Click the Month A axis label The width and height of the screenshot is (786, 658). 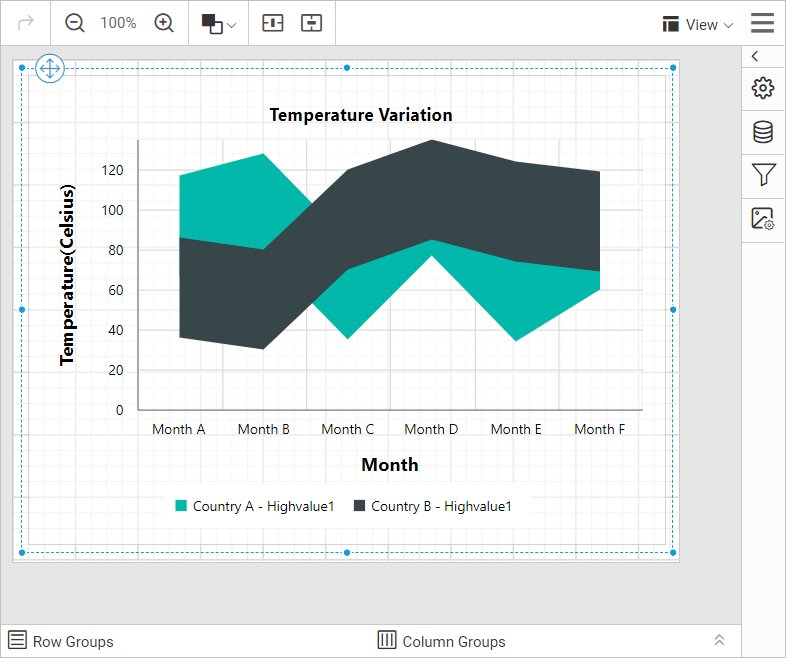pyautogui.click(x=179, y=429)
